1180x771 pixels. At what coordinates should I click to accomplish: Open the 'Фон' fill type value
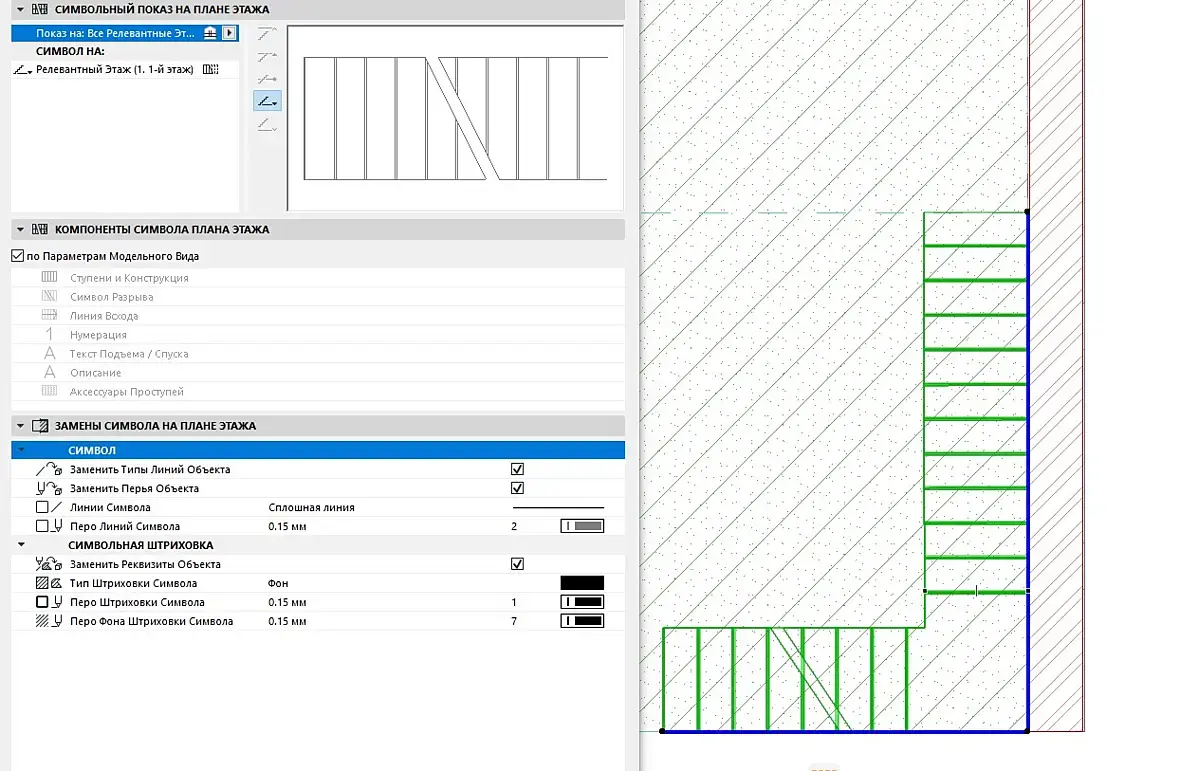point(278,583)
